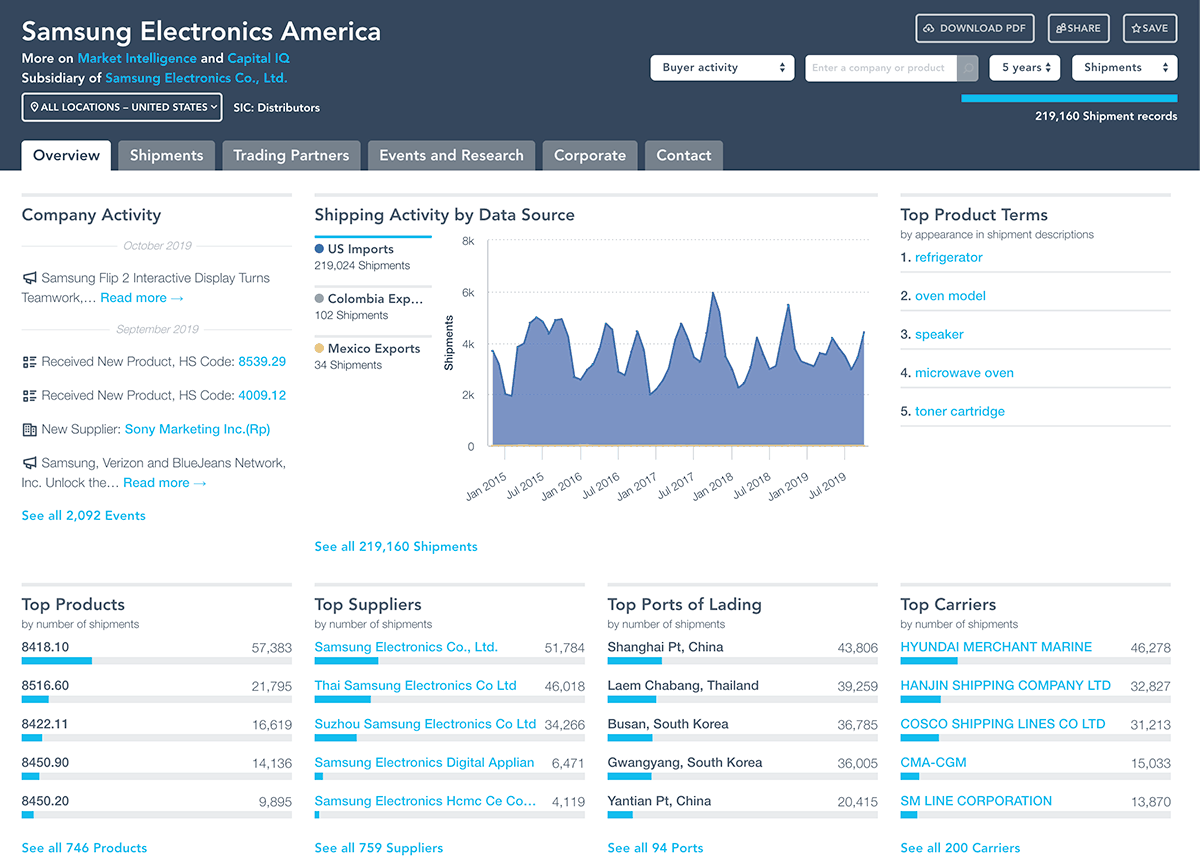Open the Buyer activity dropdown
The height and width of the screenshot is (868, 1200).
pos(722,68)
